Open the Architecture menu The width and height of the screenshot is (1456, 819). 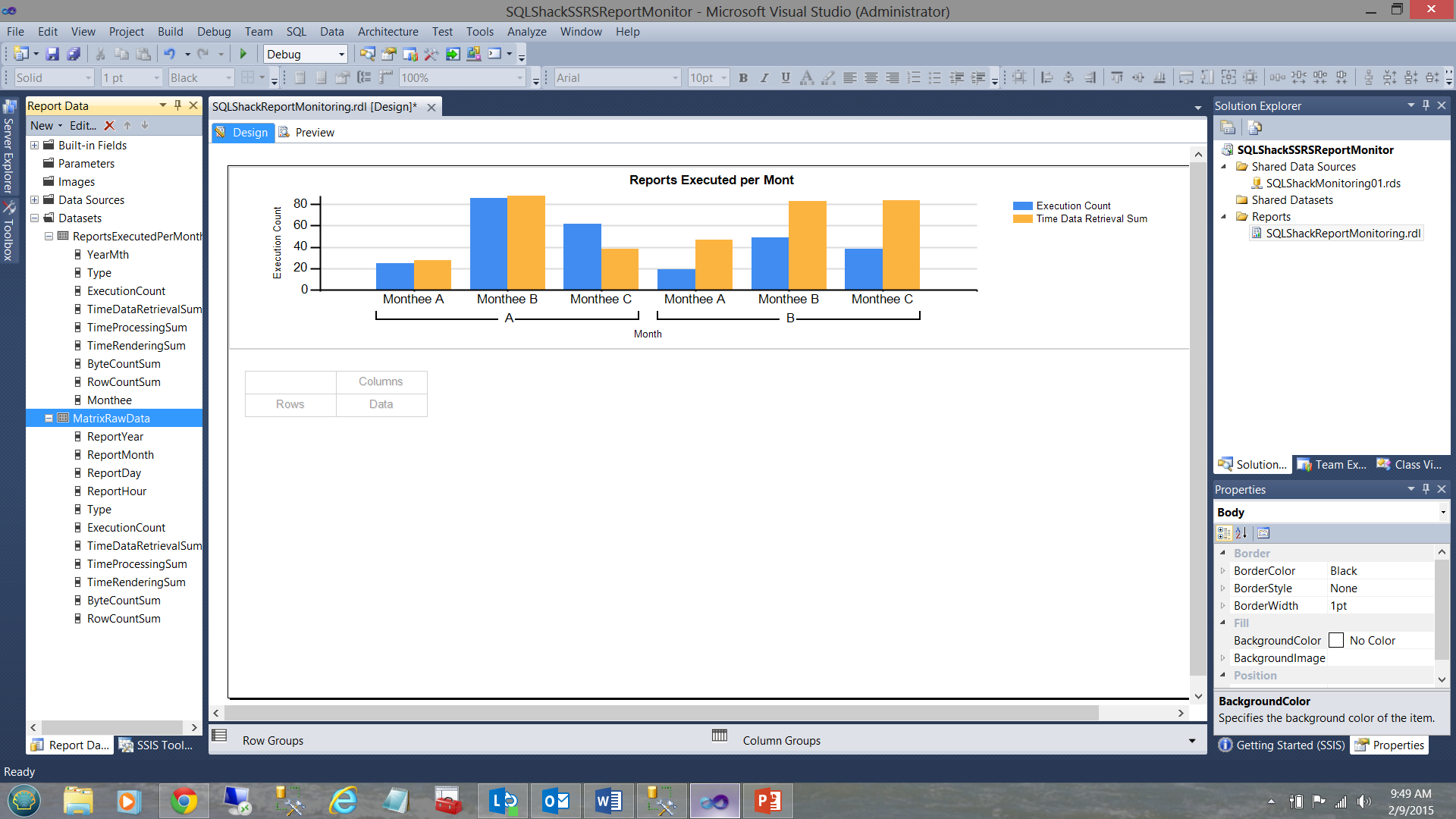point(388,32)
